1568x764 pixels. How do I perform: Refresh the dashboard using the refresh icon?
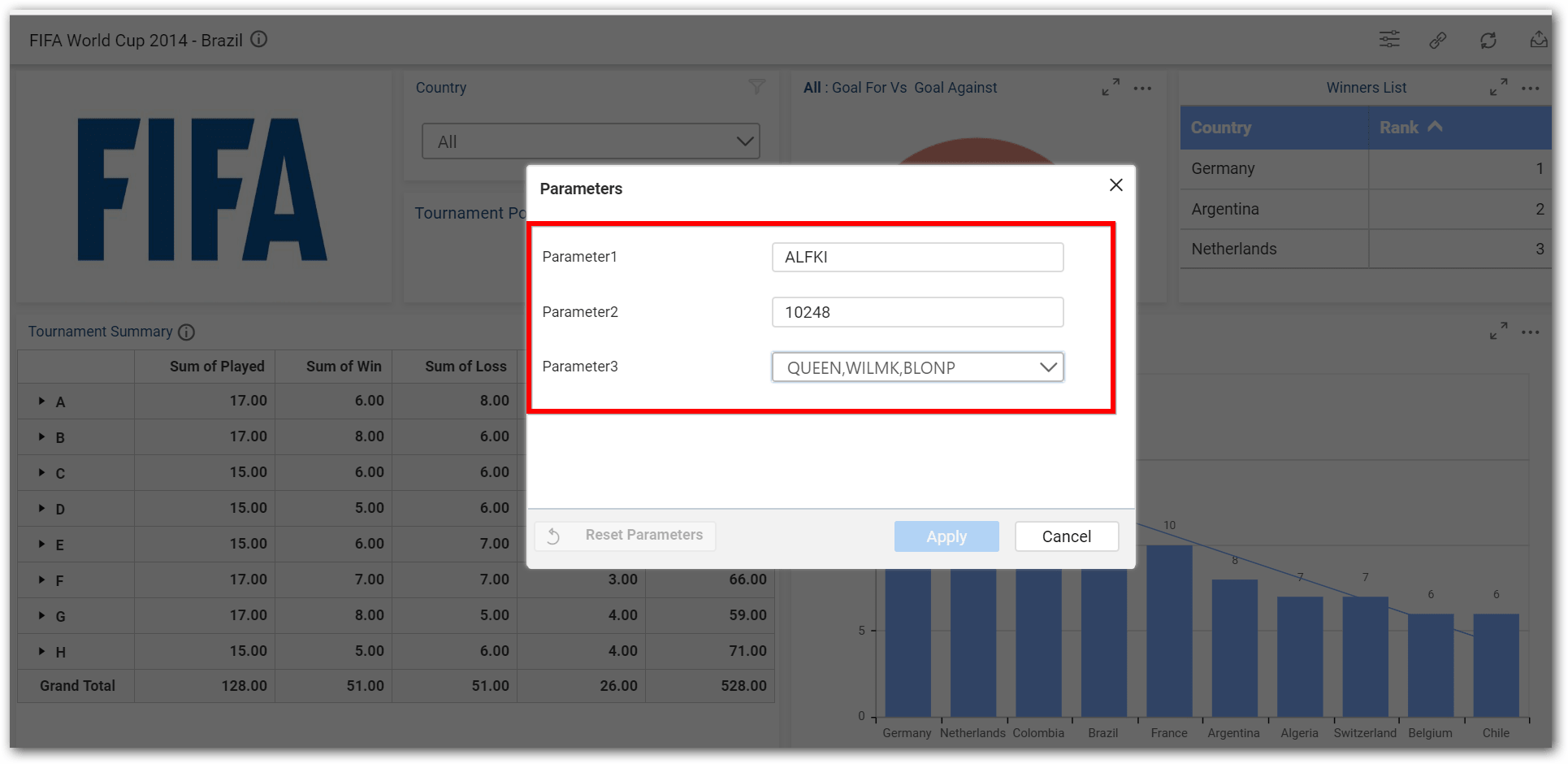pyautogui.click(x=1488, y=40)
